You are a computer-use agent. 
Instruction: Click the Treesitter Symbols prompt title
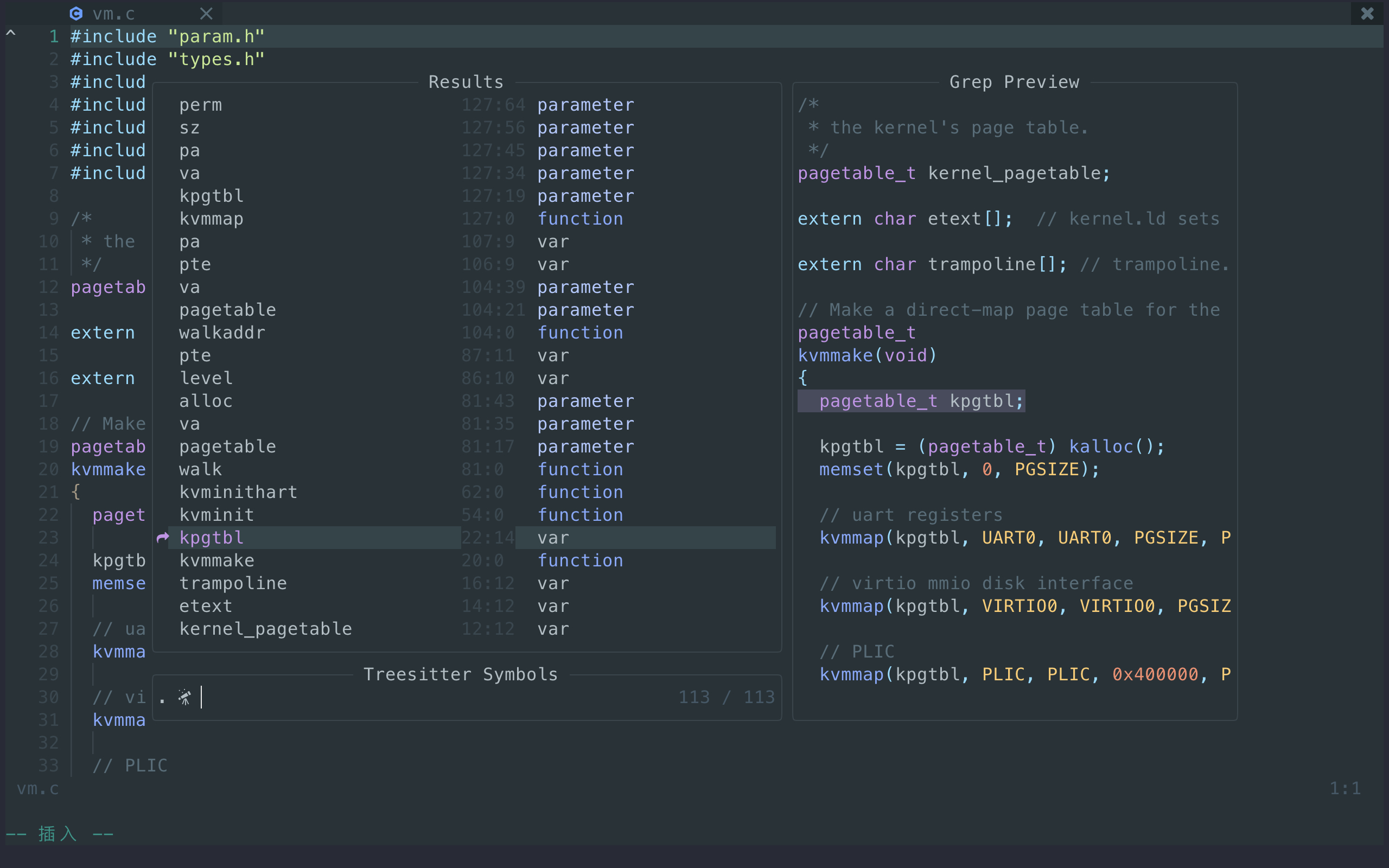pyautogui.click(x=460, y=674)
